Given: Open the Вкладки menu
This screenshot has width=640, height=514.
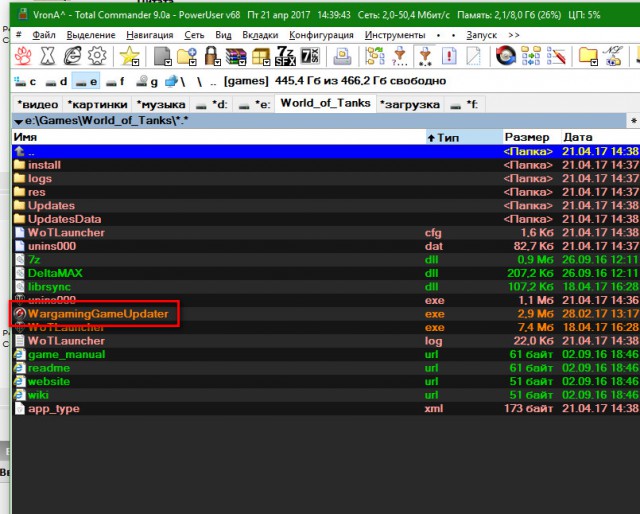Looking at the screenshot, I should [x=260, y=35].
